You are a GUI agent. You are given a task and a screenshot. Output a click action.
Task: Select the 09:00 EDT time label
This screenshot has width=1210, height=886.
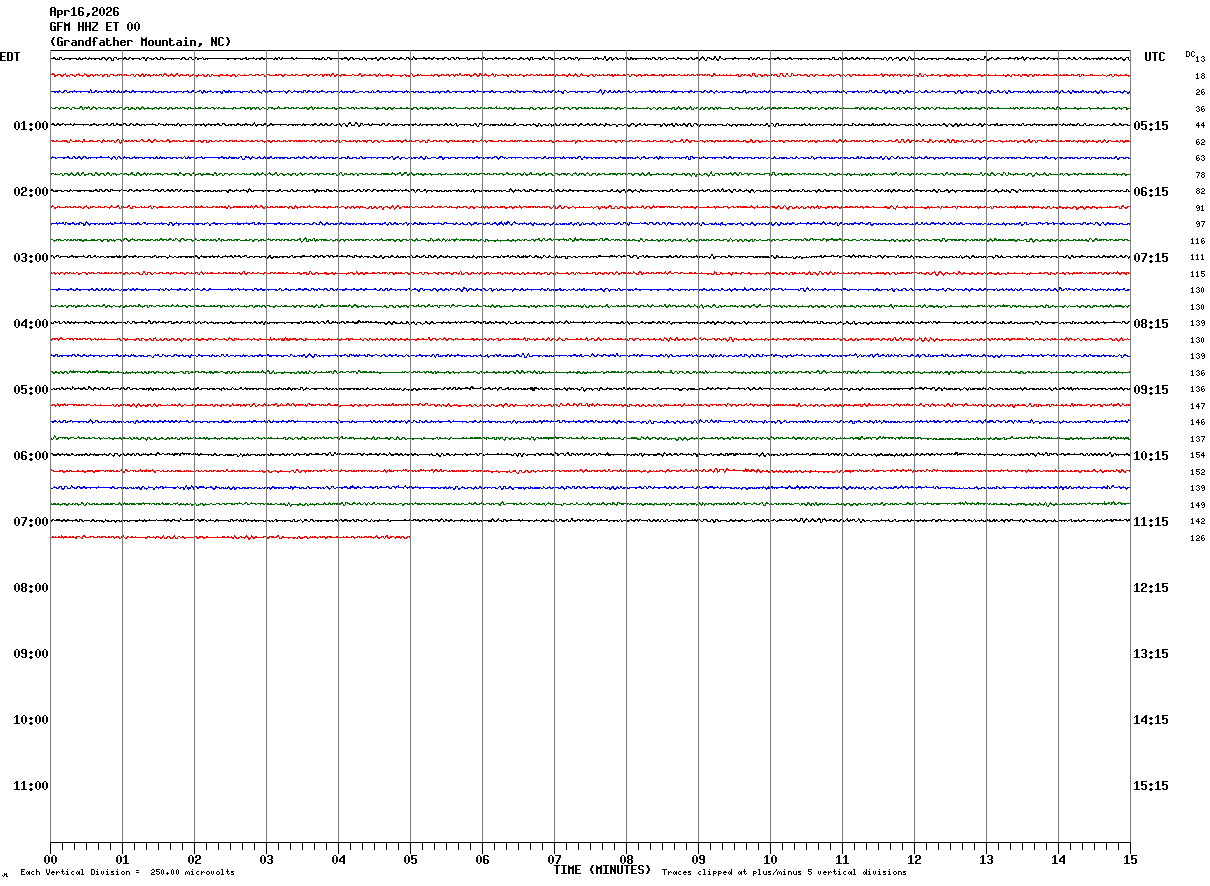tap(31, 654)
